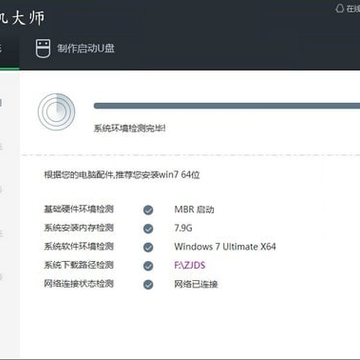The width and height of the screenshot is (360, 360).
Task: Click the detection progress bar
Action: click(227, 106)
